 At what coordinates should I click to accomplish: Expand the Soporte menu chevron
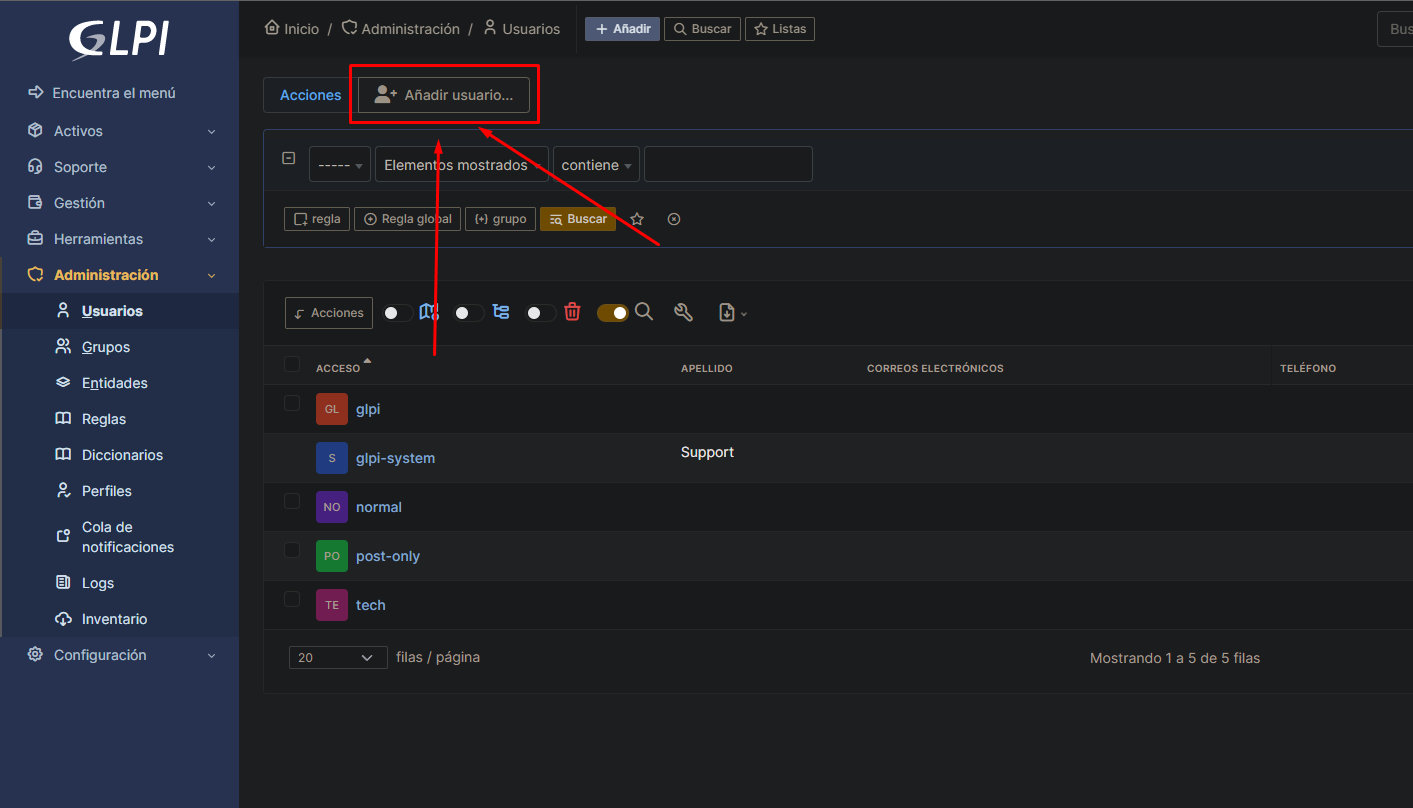pos(211,167)
